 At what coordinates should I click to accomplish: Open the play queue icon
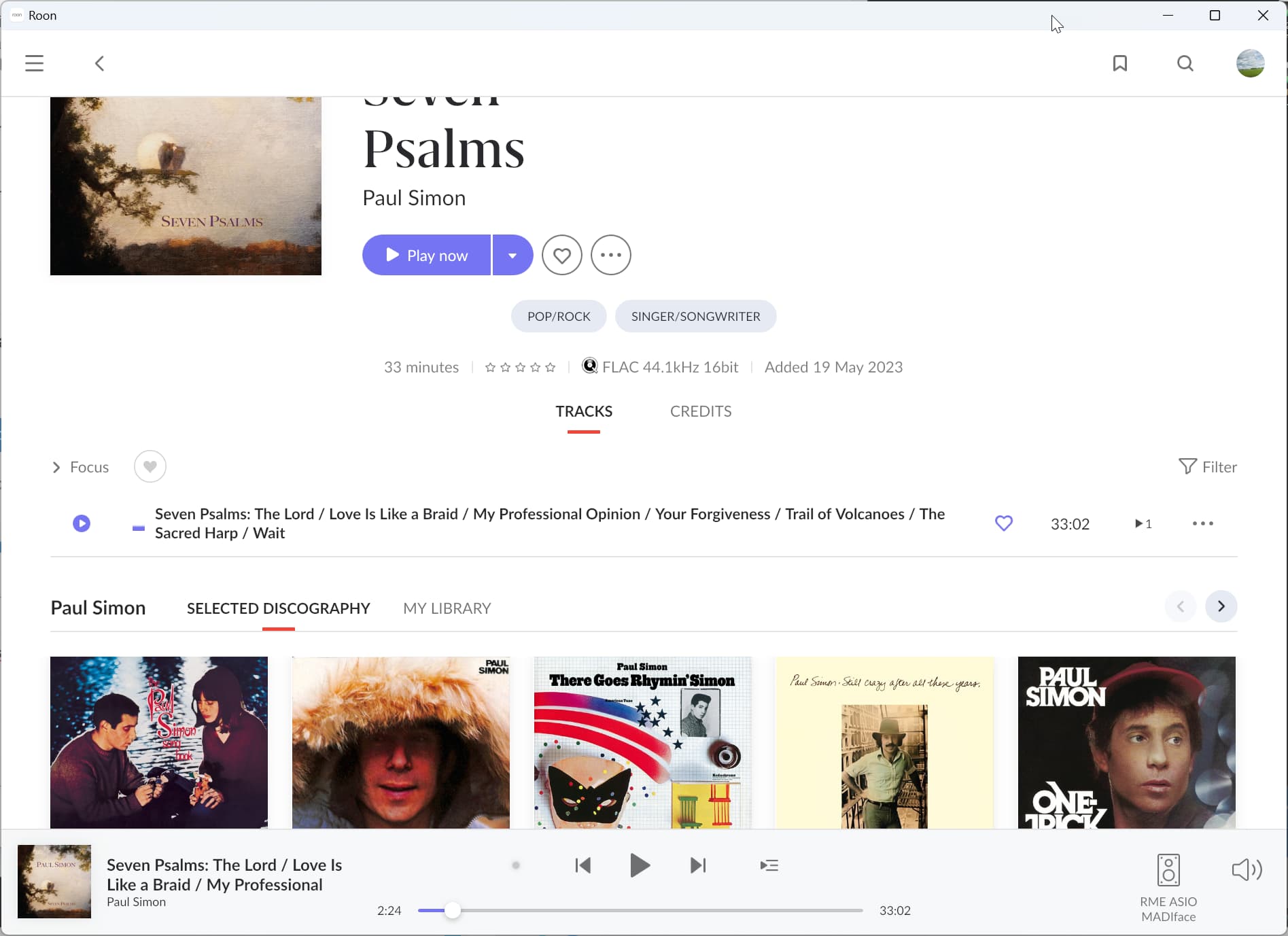[769, 865]
